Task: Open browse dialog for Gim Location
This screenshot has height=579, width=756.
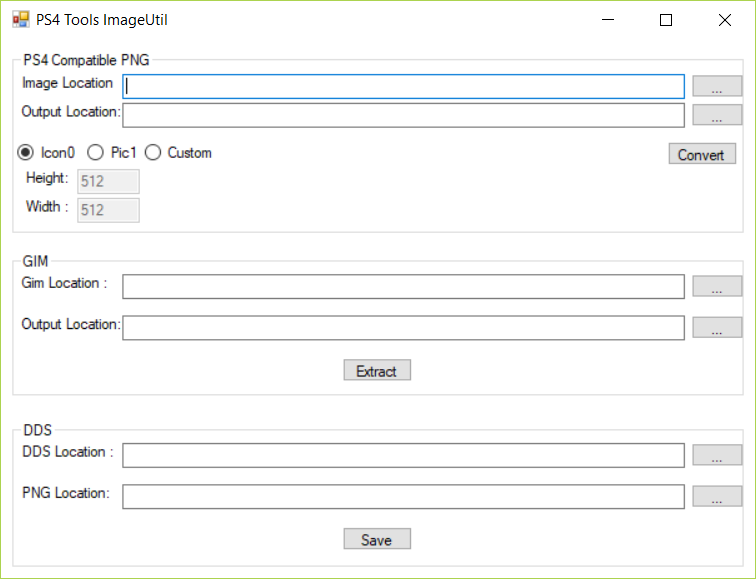Action: tap(717, 286)
